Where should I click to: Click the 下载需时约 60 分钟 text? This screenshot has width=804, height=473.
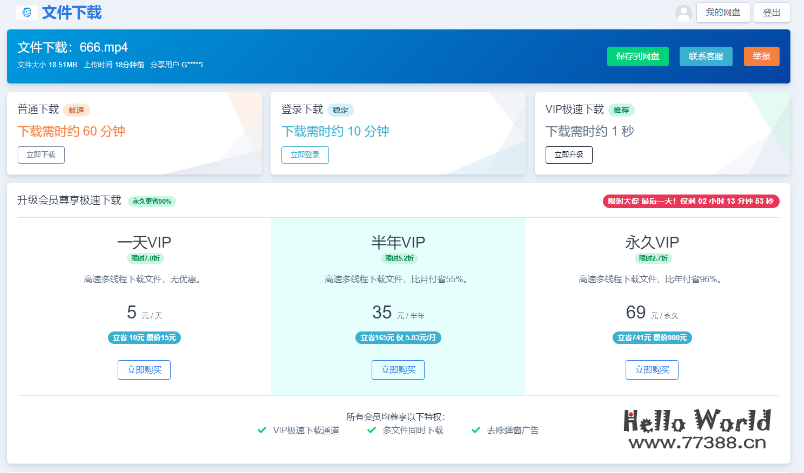click(71, 131)
